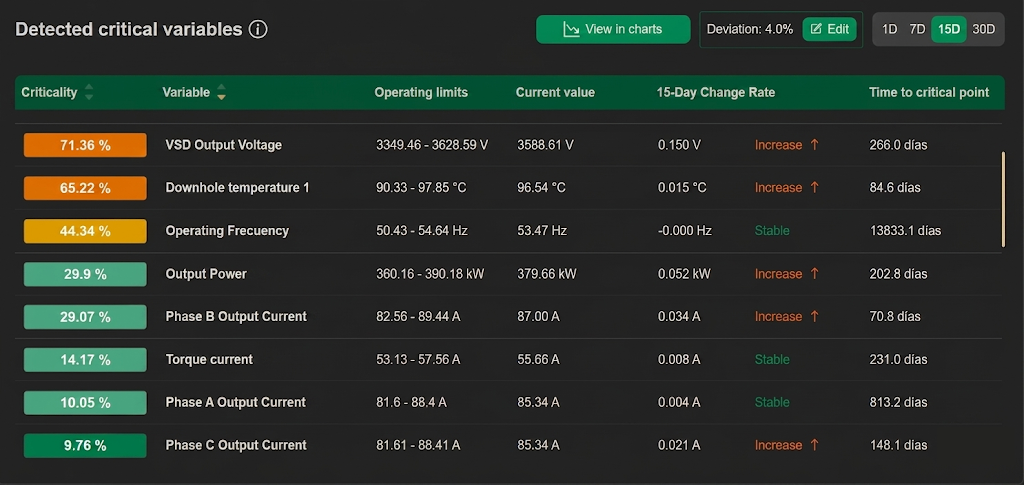Select Phase C Output Current variable
This screenshot has height=485, width=1024.
click(x=236, y=445)
